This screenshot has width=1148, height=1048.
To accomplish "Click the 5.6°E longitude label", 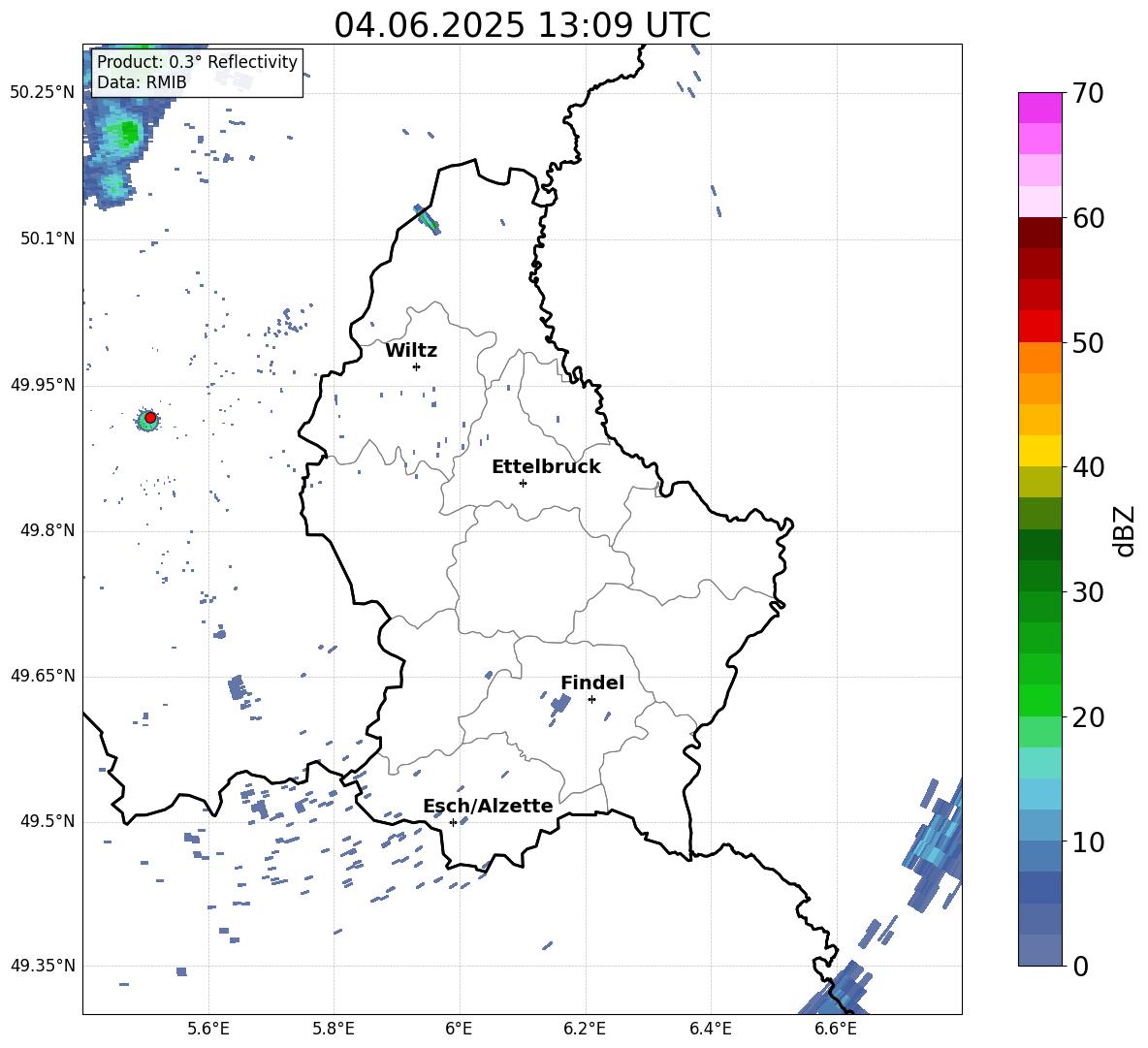I will point(208,1029).
